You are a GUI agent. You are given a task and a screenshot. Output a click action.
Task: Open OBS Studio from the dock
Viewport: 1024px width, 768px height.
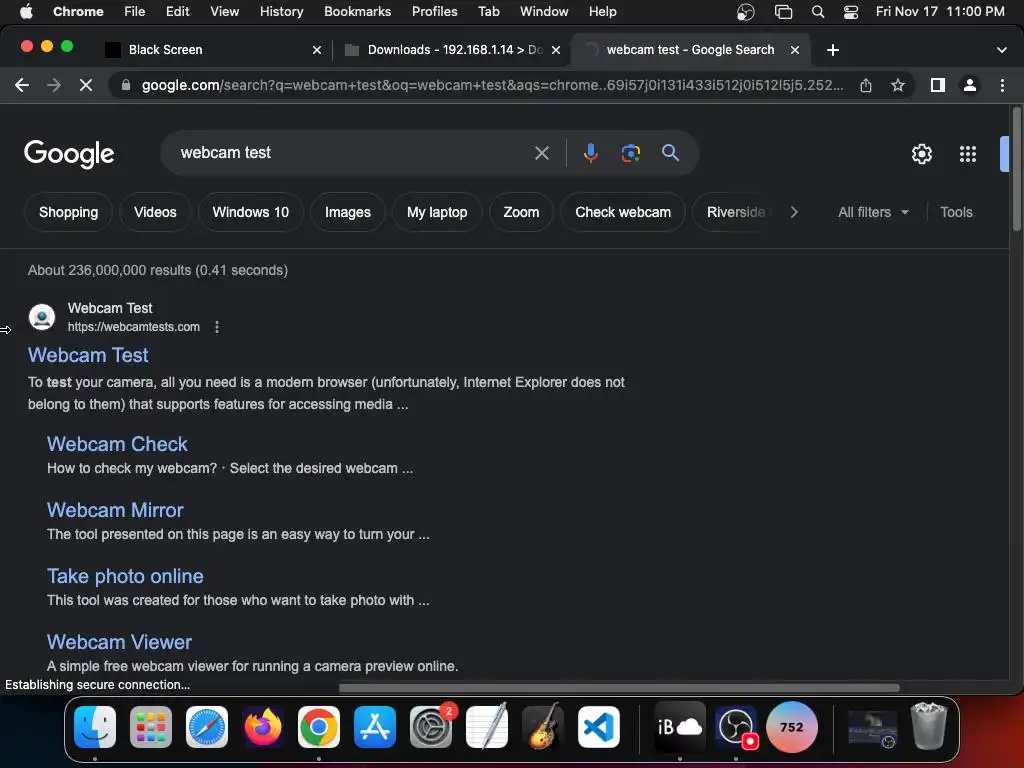736,727
